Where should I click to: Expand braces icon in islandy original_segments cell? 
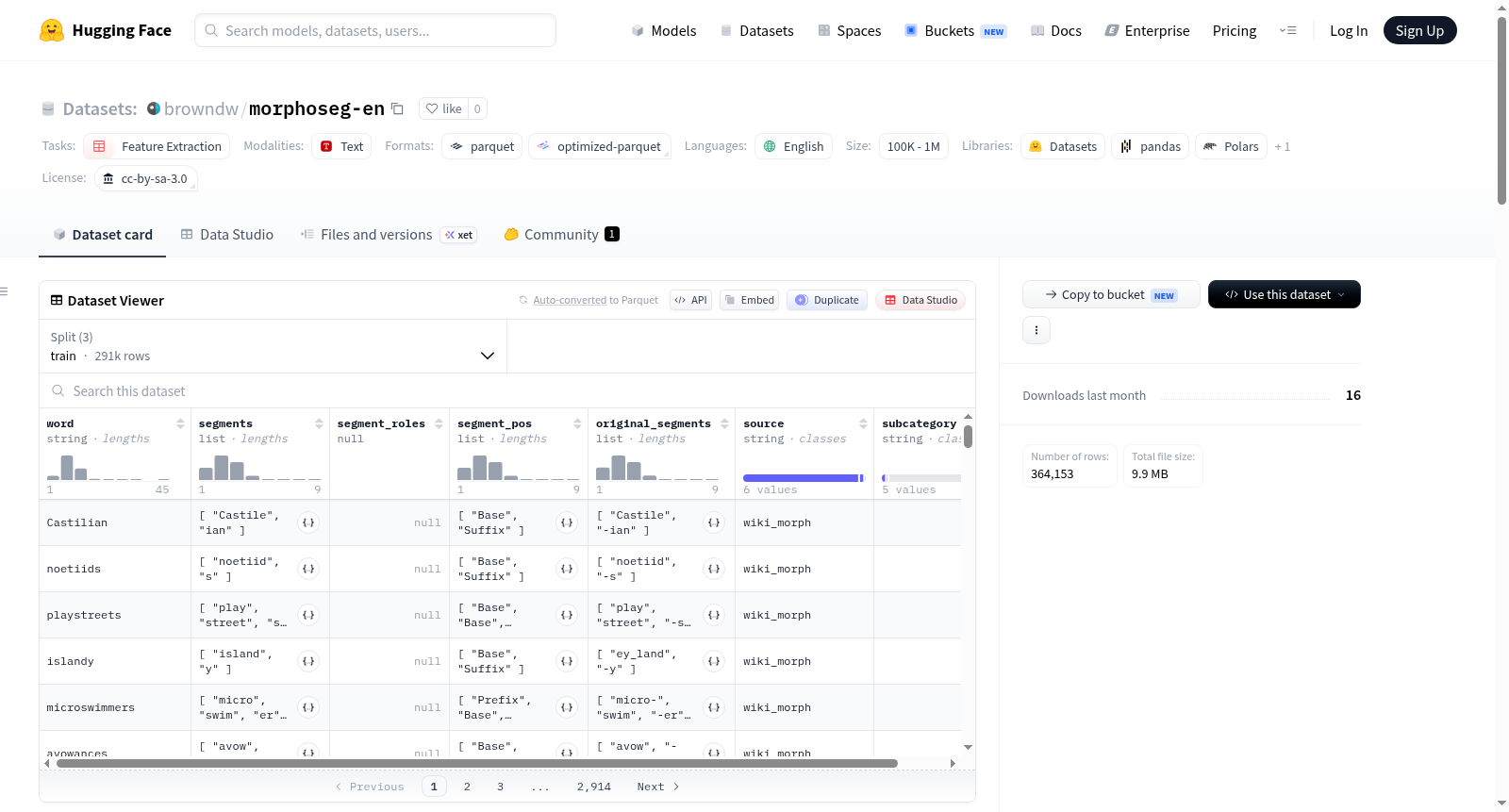point(714,661)
